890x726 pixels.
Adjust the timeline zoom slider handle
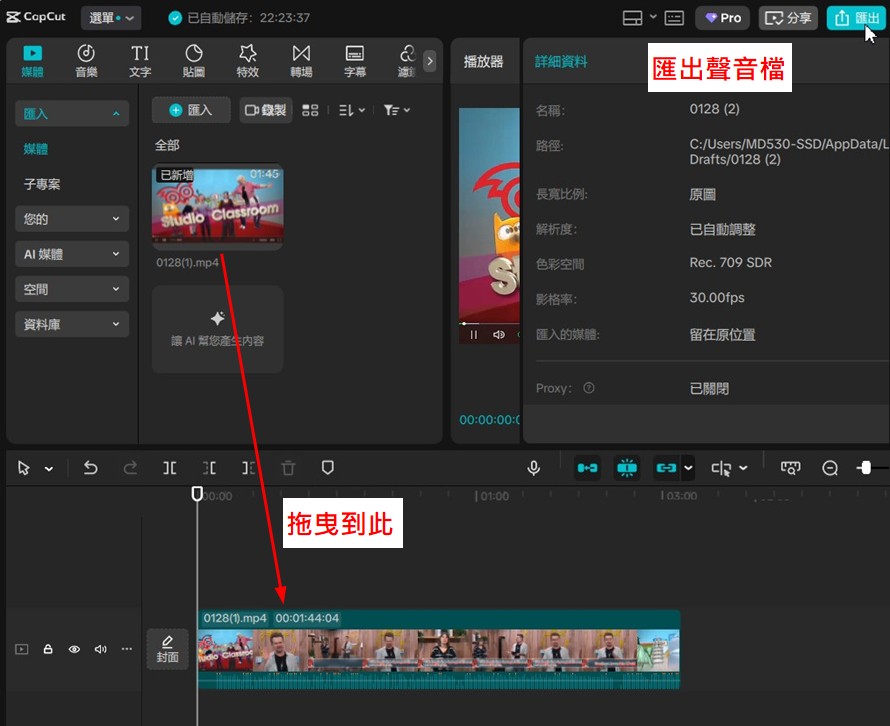point(865,468)
